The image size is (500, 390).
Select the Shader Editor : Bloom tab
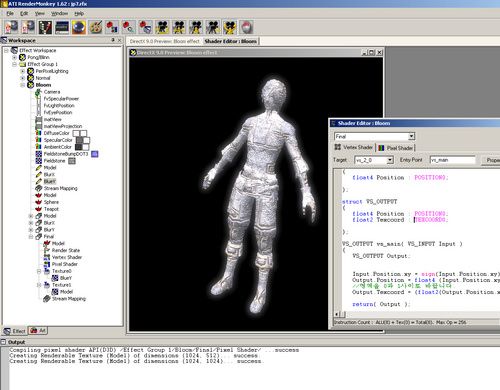pyautogui.click(x=231, y=41)
